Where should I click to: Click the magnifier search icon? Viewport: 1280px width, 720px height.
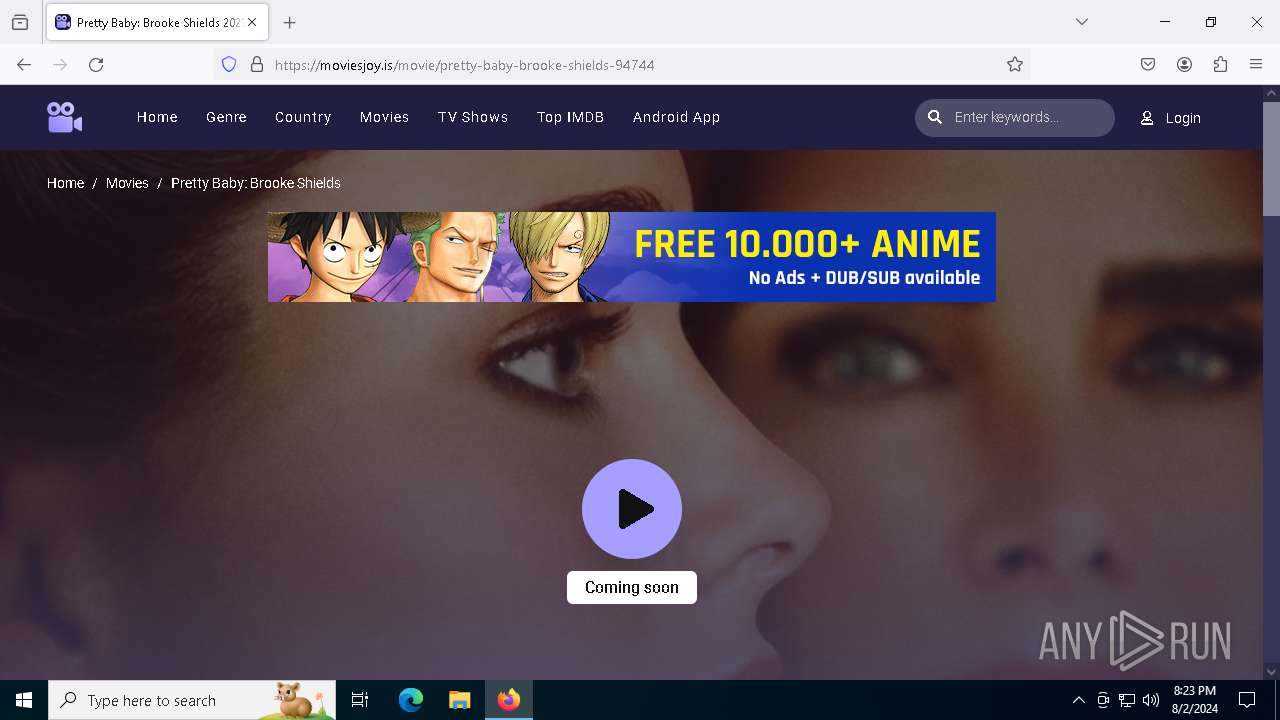click(x=935, y=117)
